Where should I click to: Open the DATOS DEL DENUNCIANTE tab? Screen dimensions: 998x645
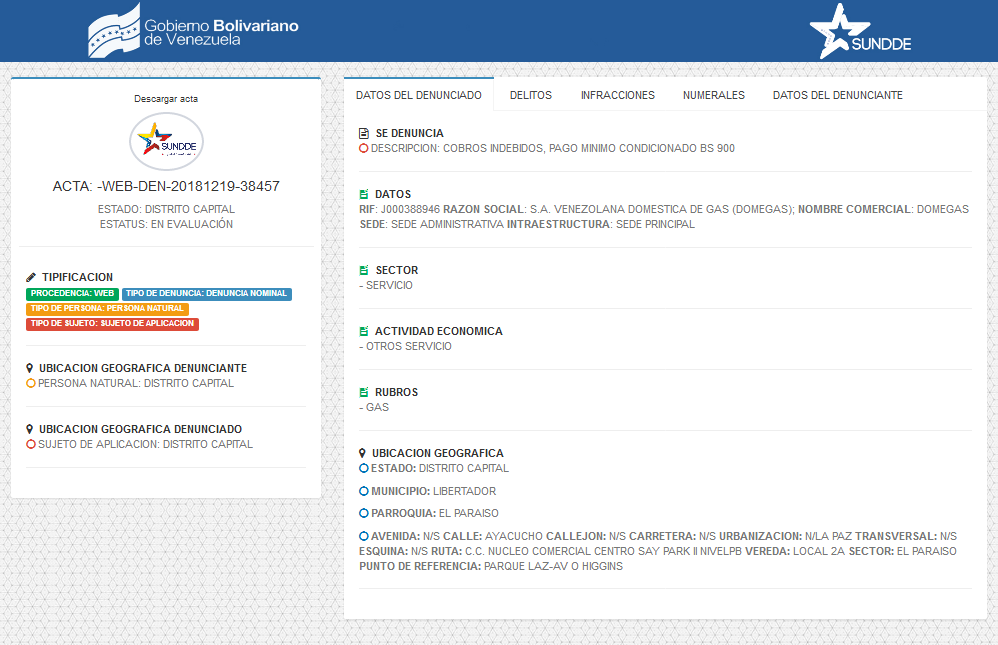[x=837, y=95]
